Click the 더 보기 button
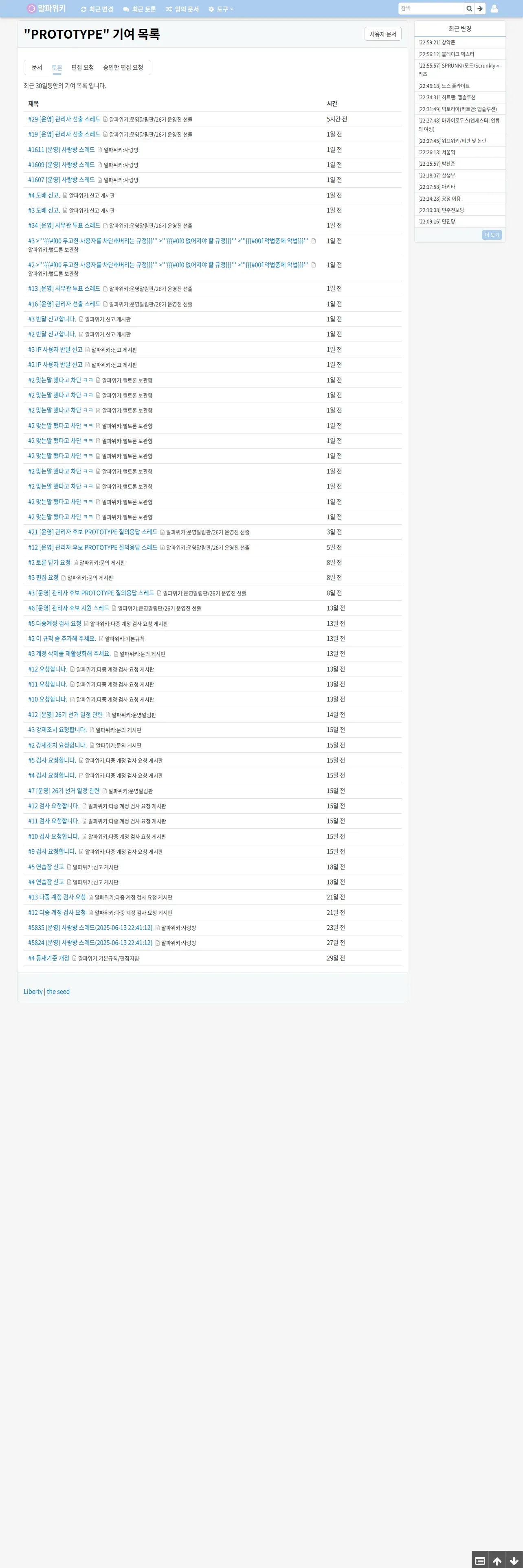 (x=492, y=235)
